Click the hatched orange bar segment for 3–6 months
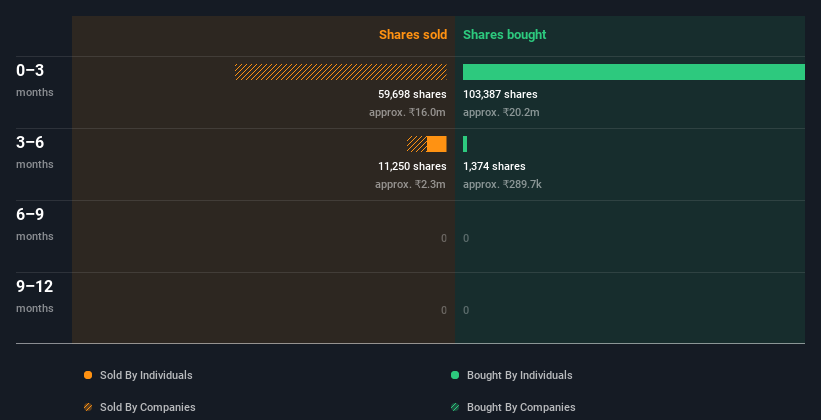This screenshot has width=821, height=420. tap(417, 144)
